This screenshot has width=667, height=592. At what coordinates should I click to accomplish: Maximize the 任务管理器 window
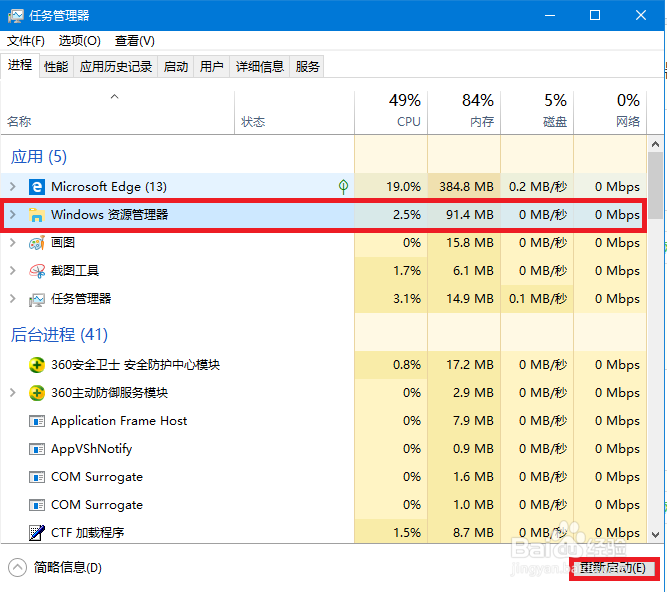tap(595, 16)
